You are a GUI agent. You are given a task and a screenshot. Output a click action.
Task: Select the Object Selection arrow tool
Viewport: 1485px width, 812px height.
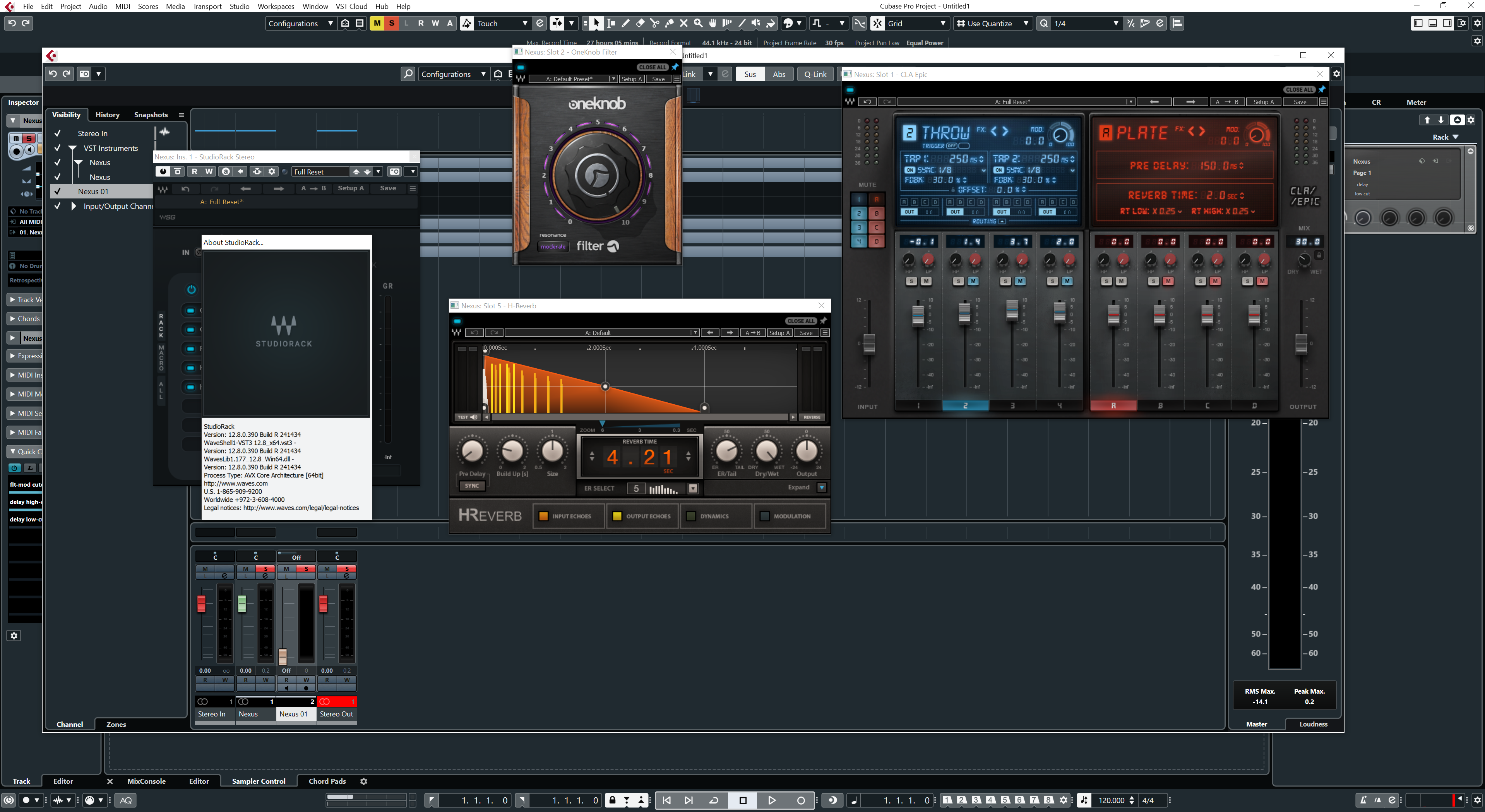597,23
